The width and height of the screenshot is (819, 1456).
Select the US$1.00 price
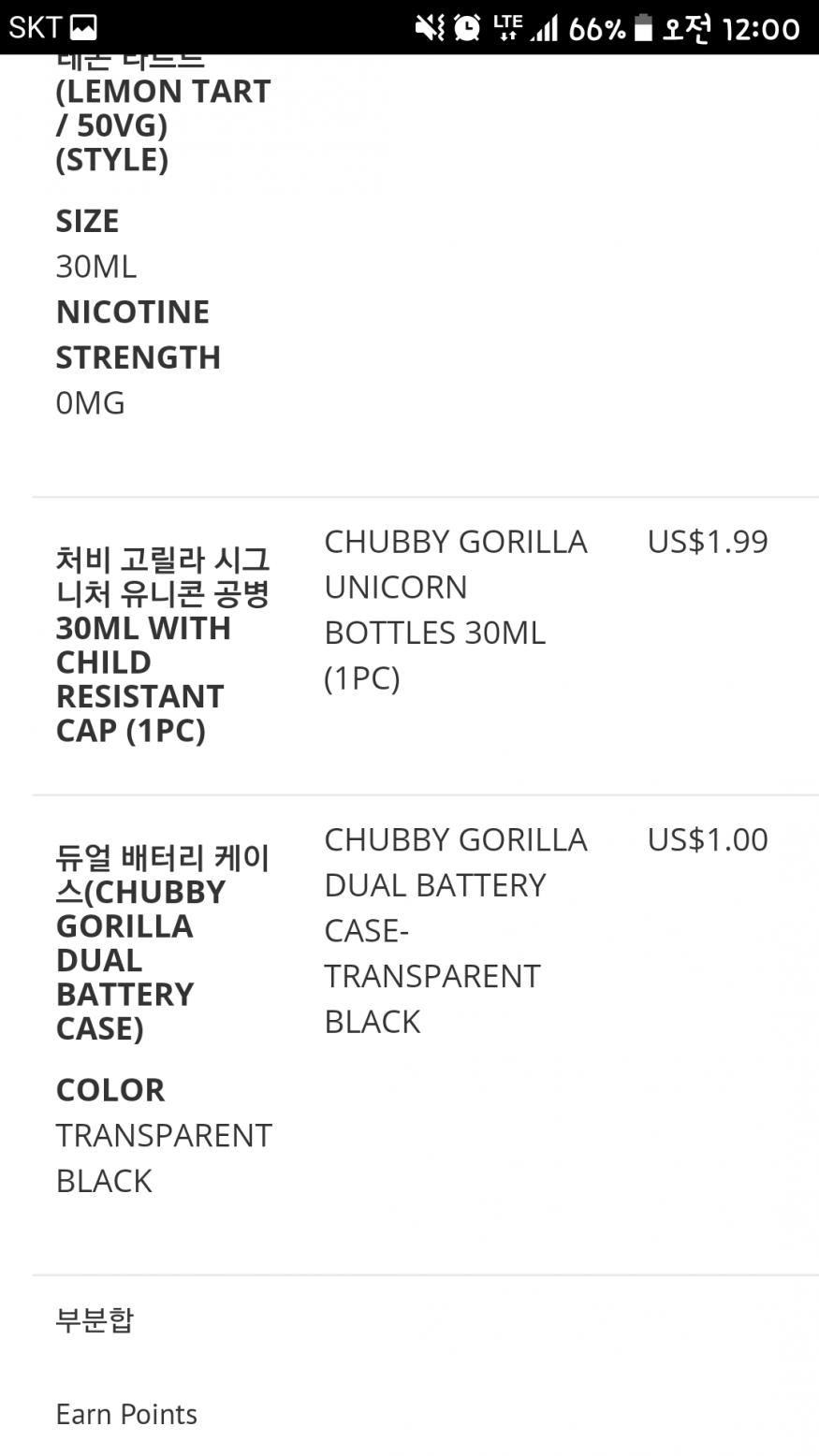(708, 840)
